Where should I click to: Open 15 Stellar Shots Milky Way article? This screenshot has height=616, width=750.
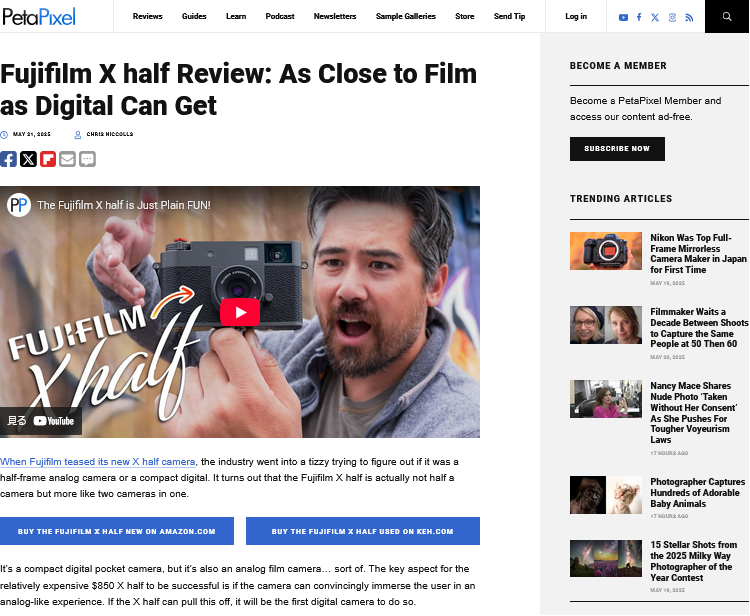point(694,561)
